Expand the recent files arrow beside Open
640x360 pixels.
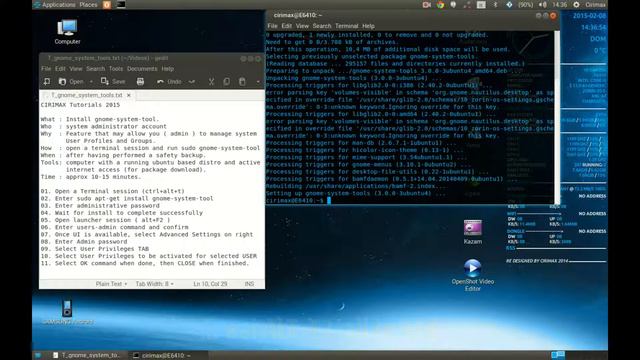pyautogui.click(x=91, y=82)
